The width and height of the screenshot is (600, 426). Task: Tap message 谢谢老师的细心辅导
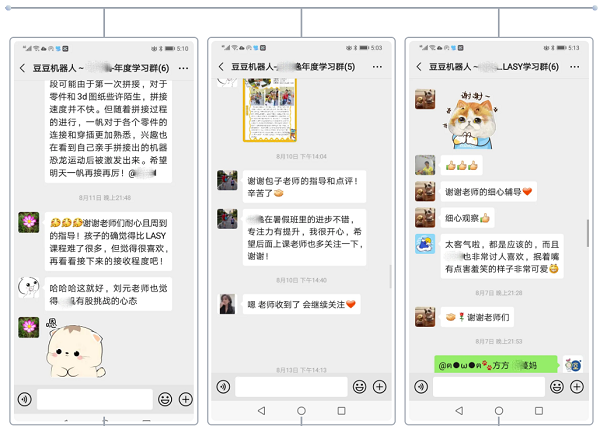(x=489, y=191)
